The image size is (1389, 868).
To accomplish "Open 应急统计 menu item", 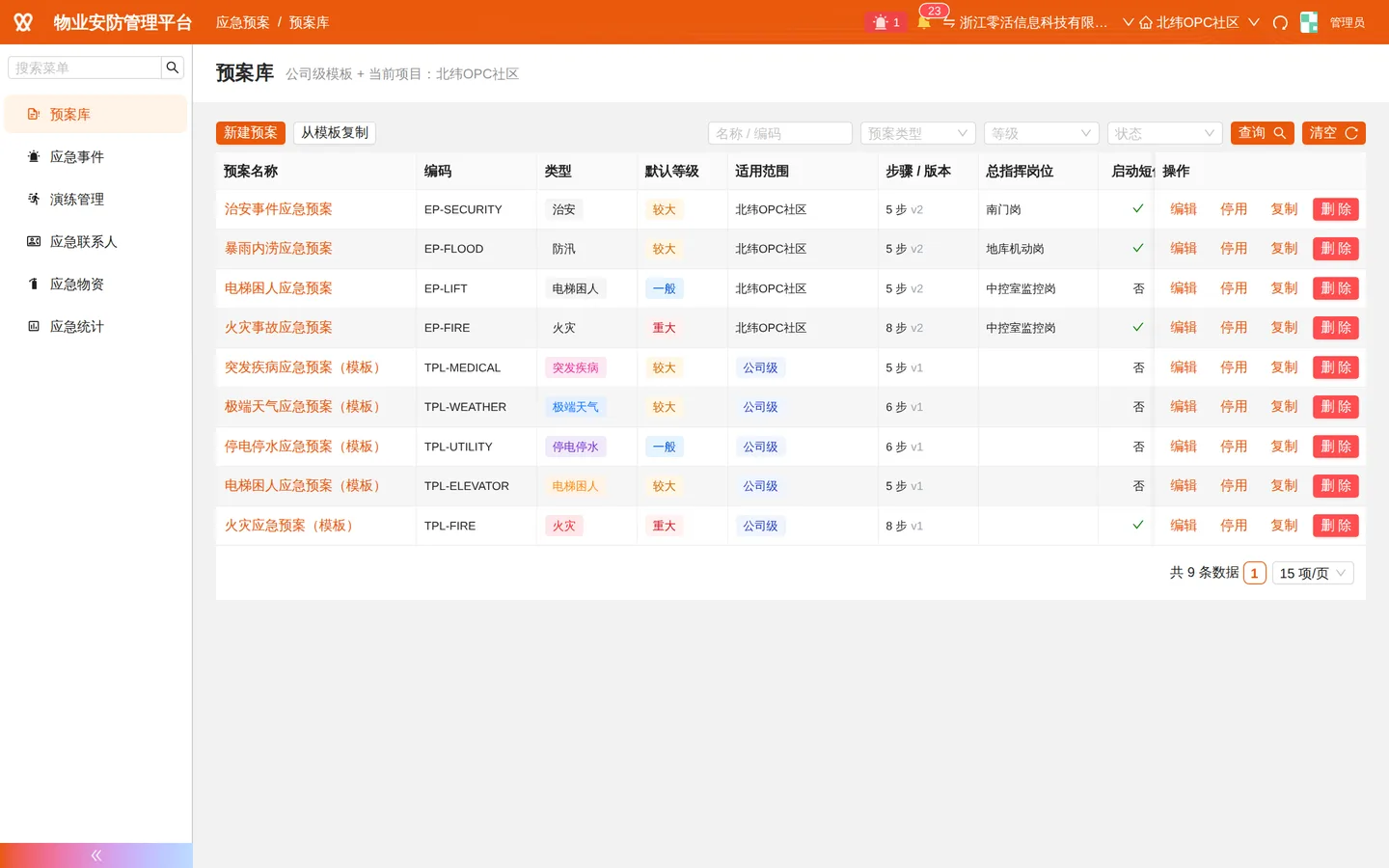I will point(95,326).
